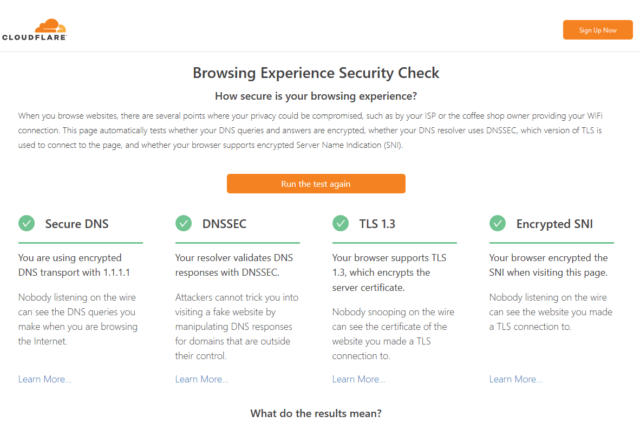Image resolution: width=640 pixels, height=429 pixels.
Task: Click the DNSSEC green checkmark icon
Action: pos(183,223)
